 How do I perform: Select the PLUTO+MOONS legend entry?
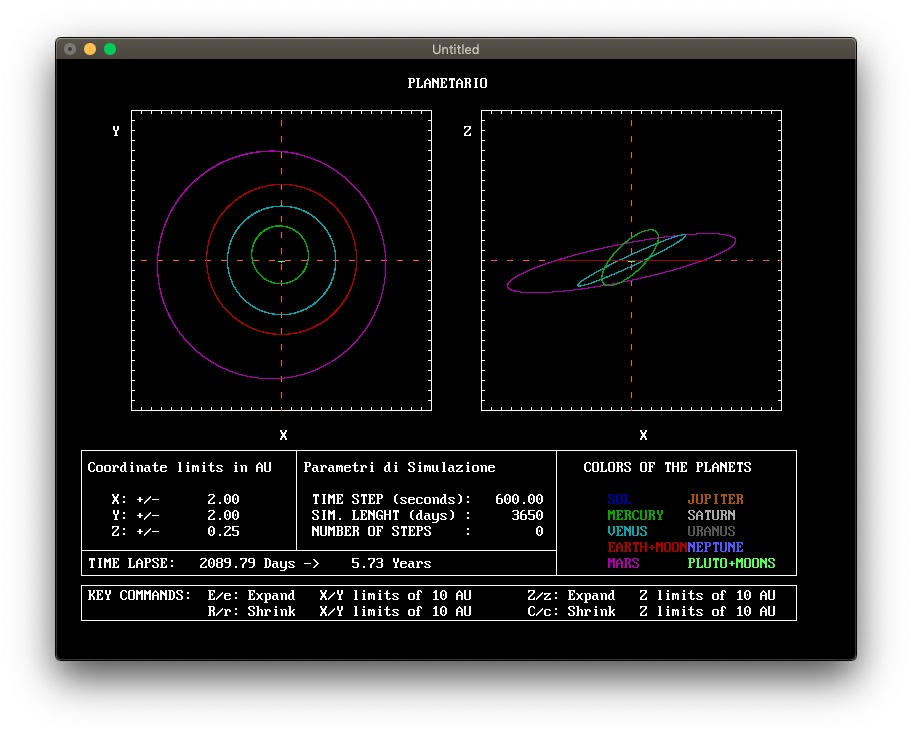pyautogui.click(x=731, y=563)
